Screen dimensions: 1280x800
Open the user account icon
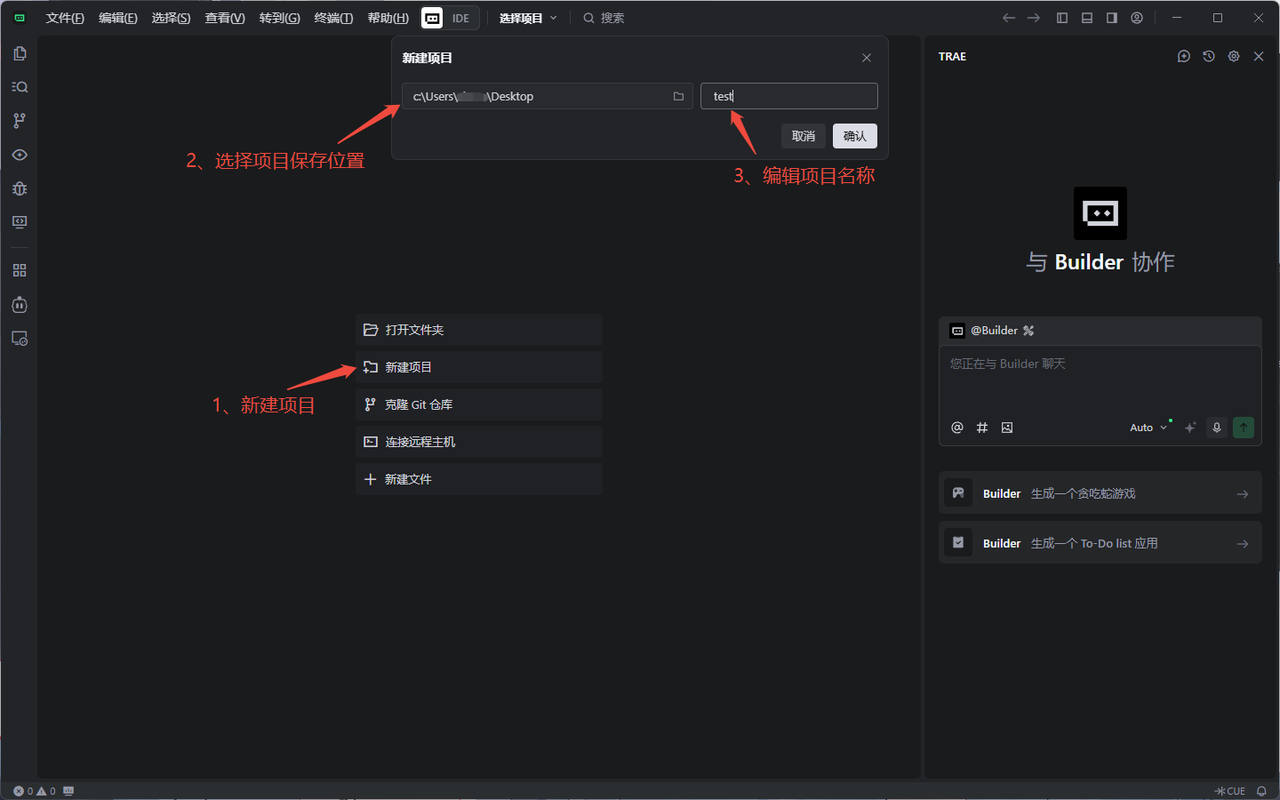1137,18
